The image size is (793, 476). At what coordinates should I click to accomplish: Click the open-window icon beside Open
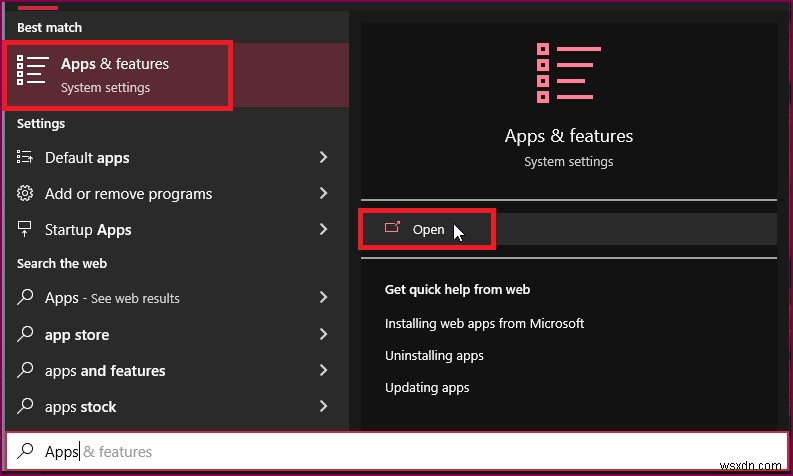(392, 227)
